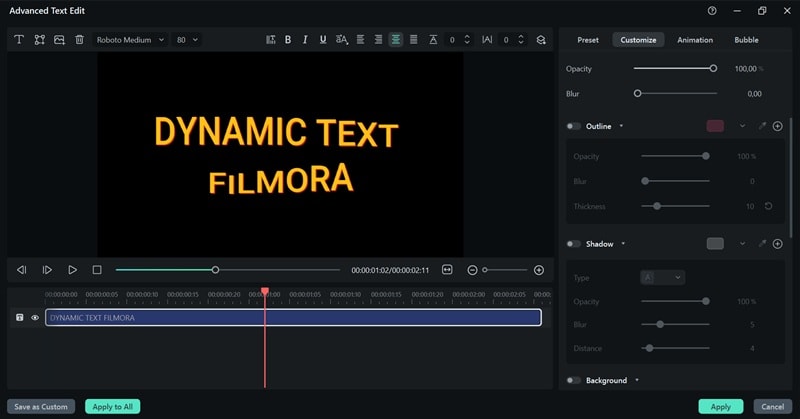Switch to the Preset tab

pos(588,40)
